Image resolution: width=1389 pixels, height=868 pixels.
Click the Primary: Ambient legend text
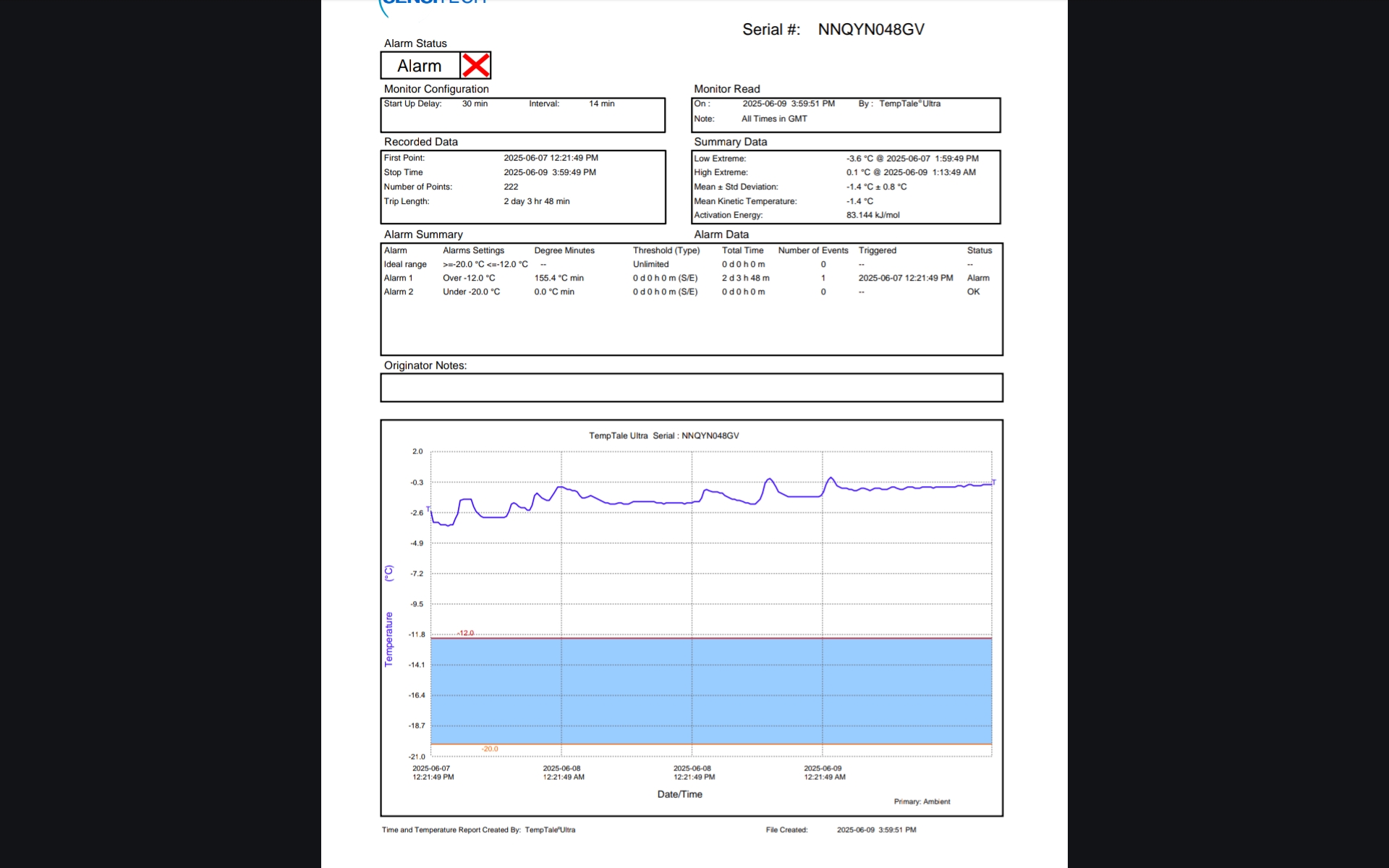pyautogui.click(x=922, y=801)
